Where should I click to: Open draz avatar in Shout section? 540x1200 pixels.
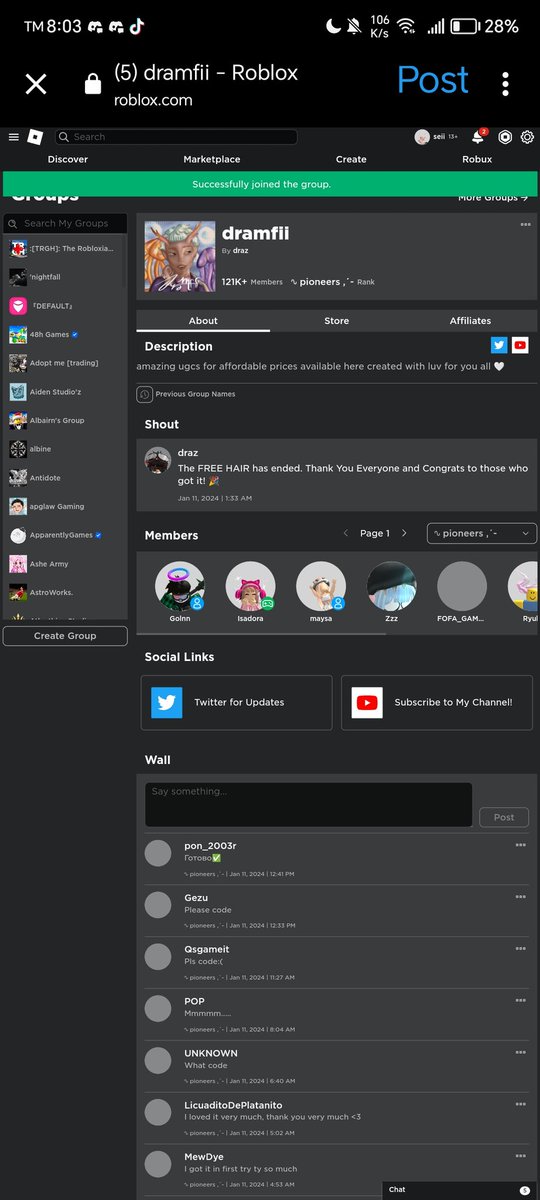tap(158, 460)
